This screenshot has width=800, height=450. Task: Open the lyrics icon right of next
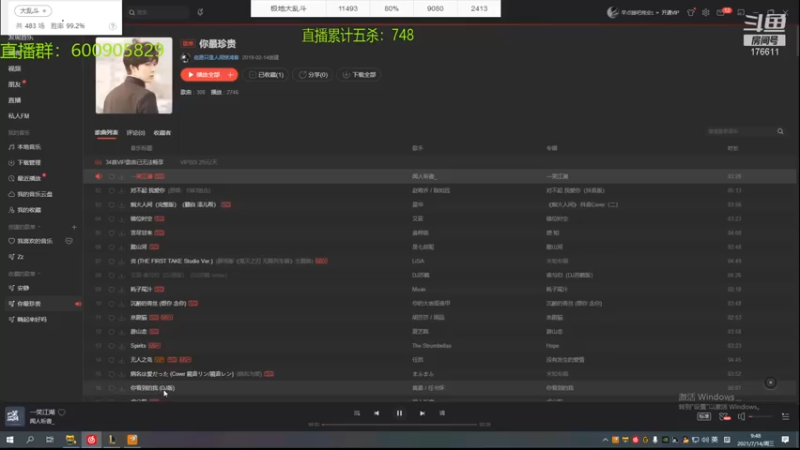(442, 413)
